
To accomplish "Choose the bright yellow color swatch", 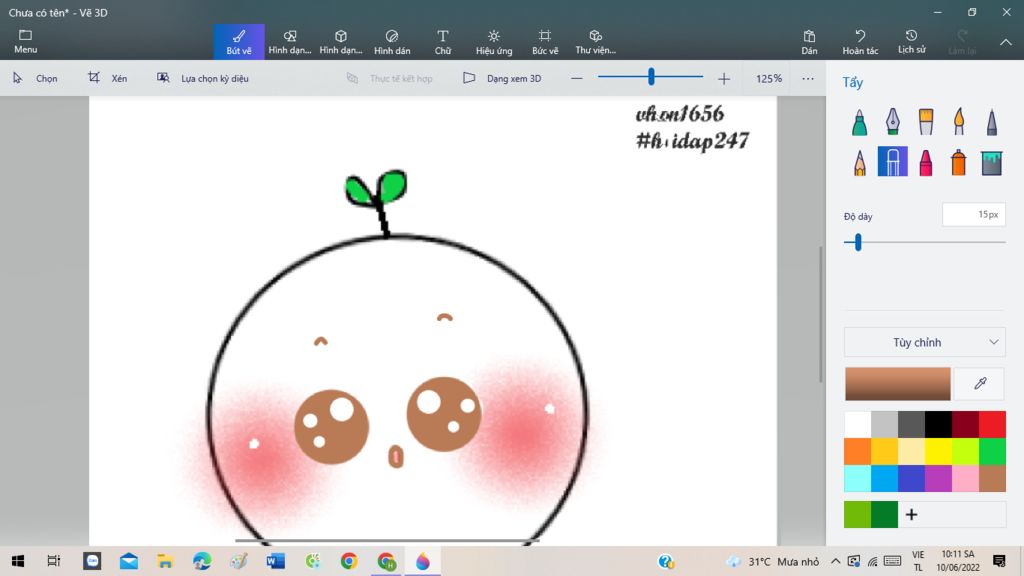I will point(938,451).
